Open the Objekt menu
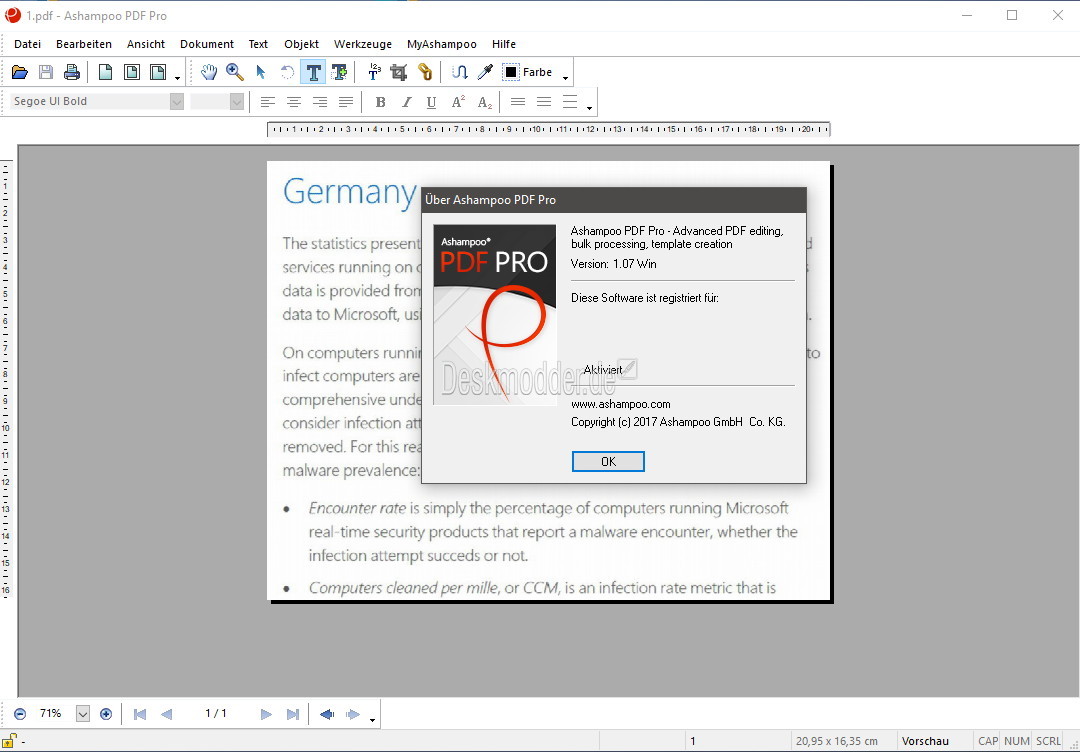 302,44
